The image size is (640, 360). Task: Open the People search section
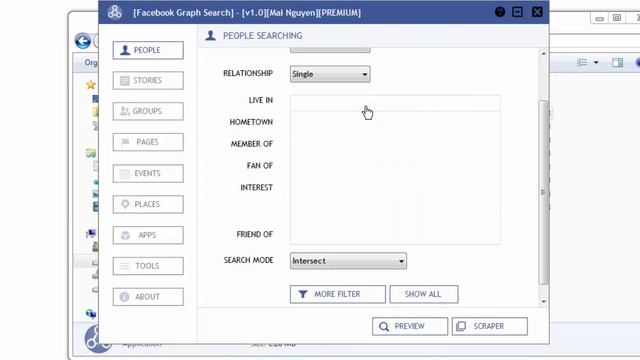pos(148,50)
